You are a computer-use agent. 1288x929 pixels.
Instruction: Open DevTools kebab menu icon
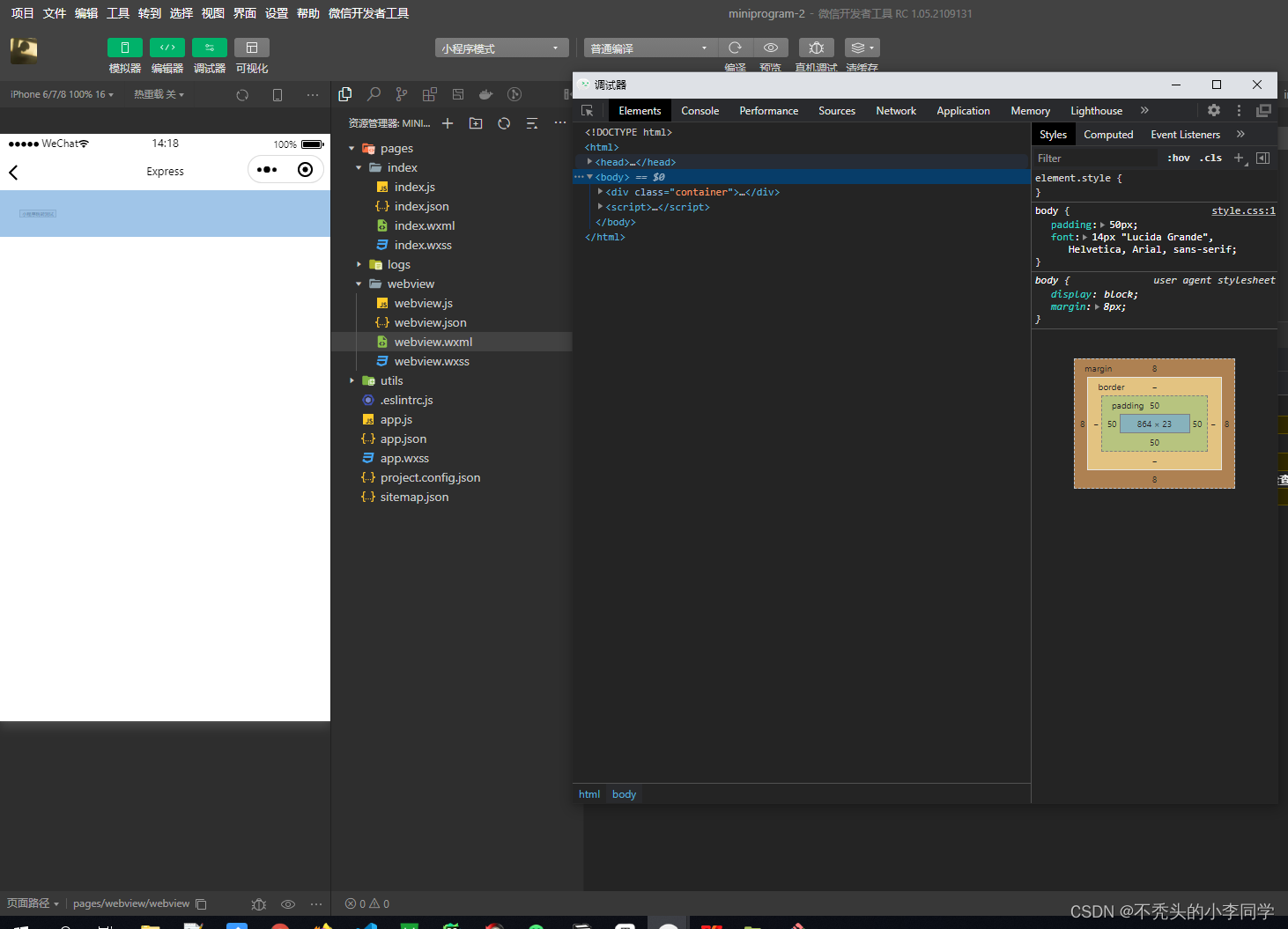coord(1239,110)
